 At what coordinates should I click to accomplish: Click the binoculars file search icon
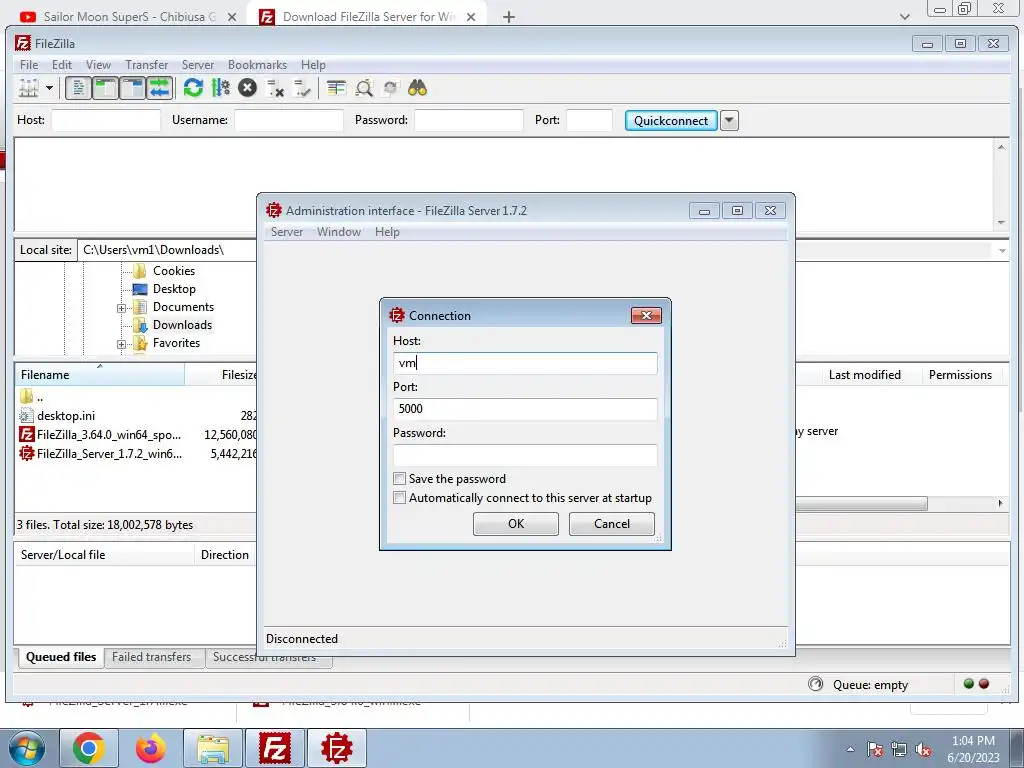[417, 88]
